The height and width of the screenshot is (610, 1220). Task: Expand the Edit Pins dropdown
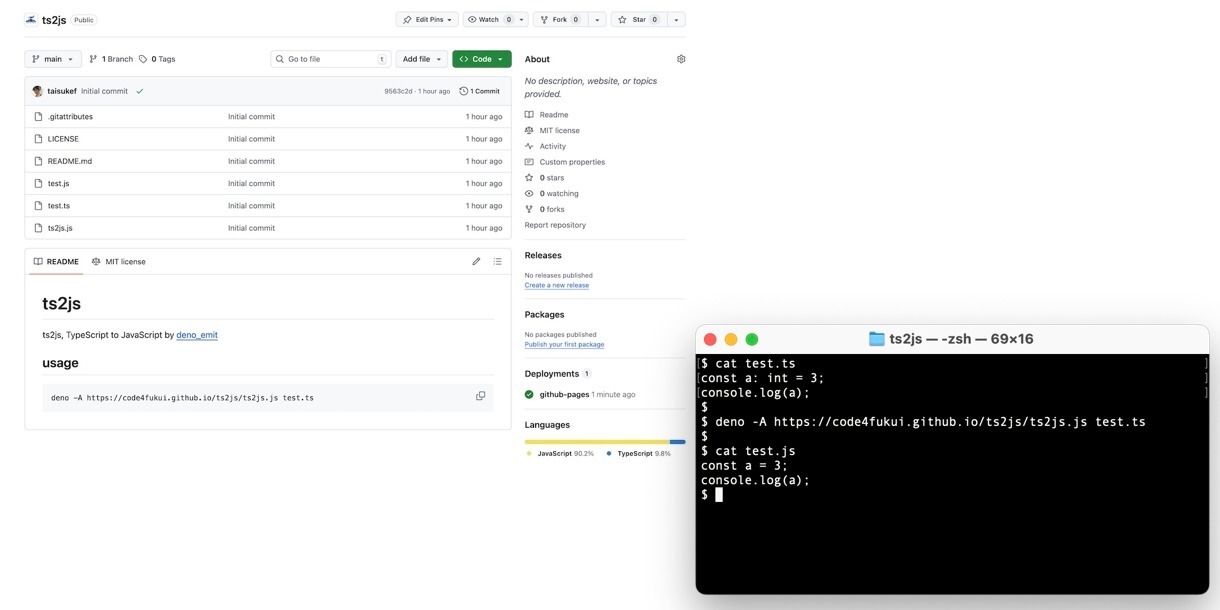427,19
